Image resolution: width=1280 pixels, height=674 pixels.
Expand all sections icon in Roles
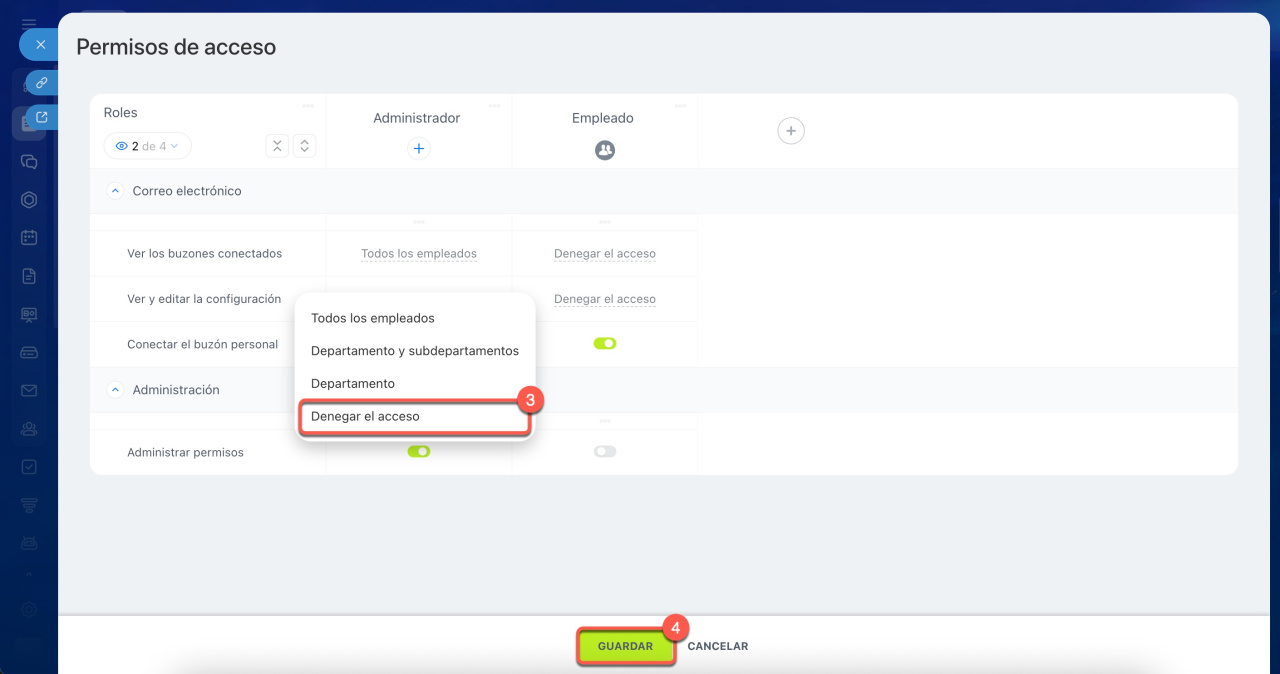click(305, 146)
